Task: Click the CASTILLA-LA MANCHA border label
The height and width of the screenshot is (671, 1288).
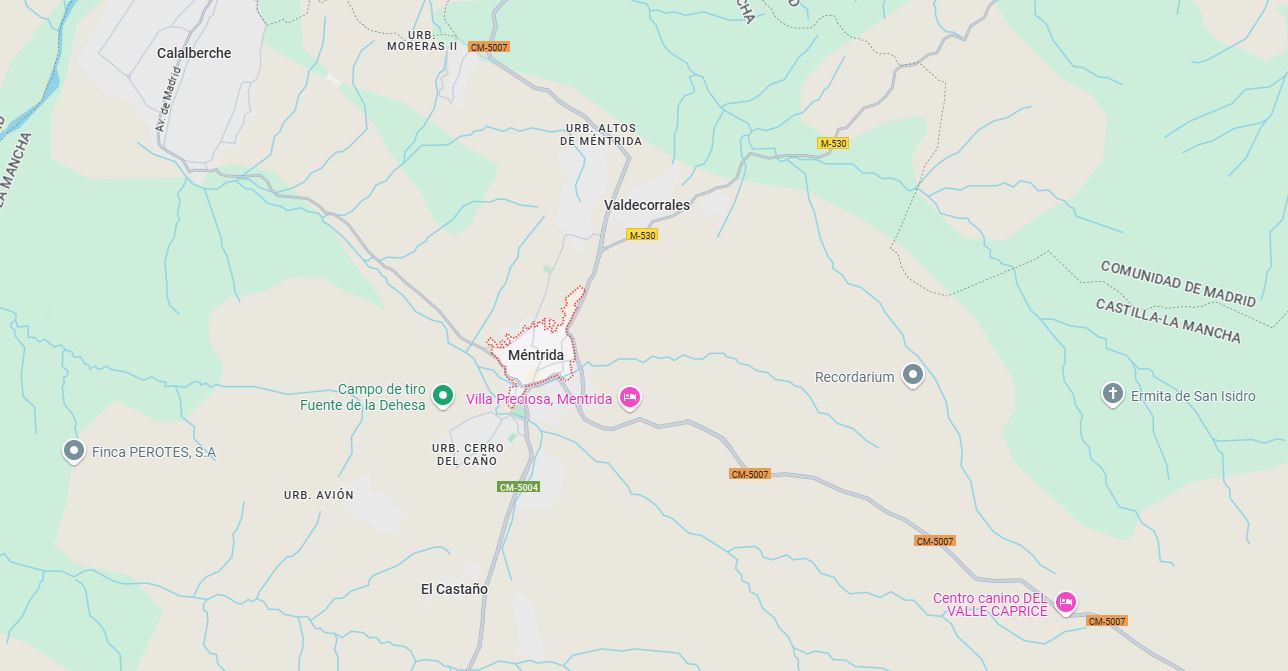Action: [x=1168, y=320]
